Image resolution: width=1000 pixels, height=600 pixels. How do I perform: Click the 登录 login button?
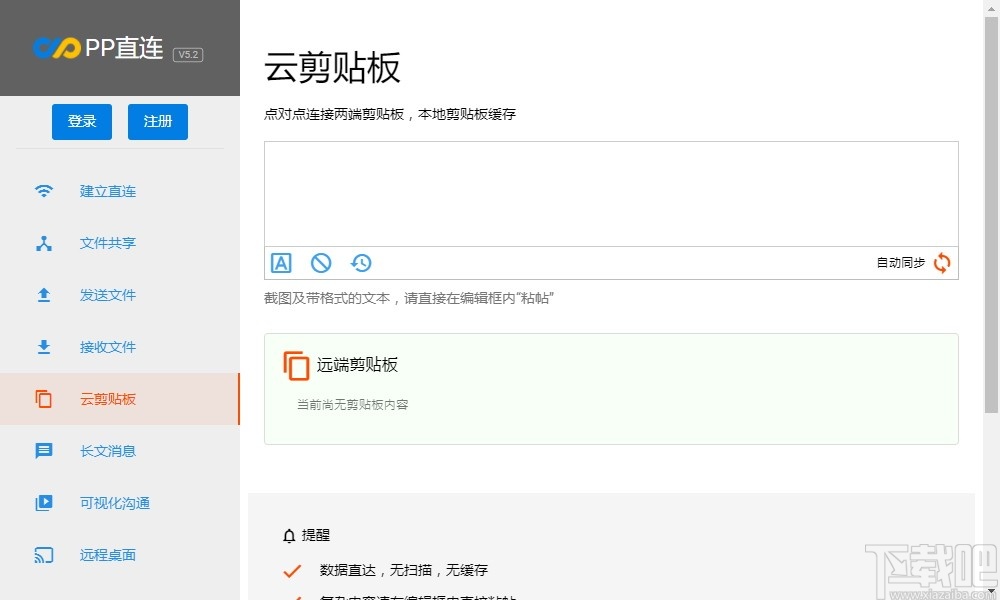click(x=81, y=121)
